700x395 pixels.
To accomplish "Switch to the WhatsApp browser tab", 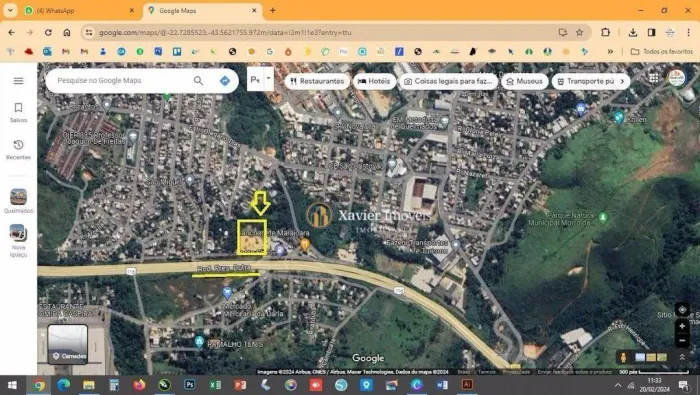I will 78,11.
